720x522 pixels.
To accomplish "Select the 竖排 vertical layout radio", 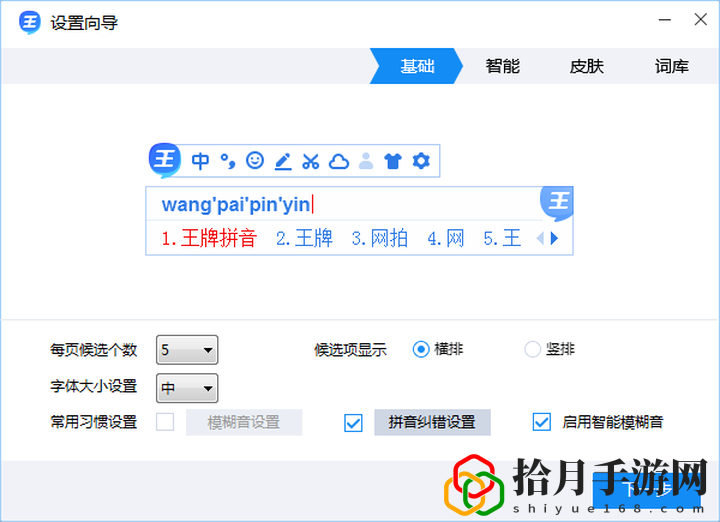I will 532,349.
